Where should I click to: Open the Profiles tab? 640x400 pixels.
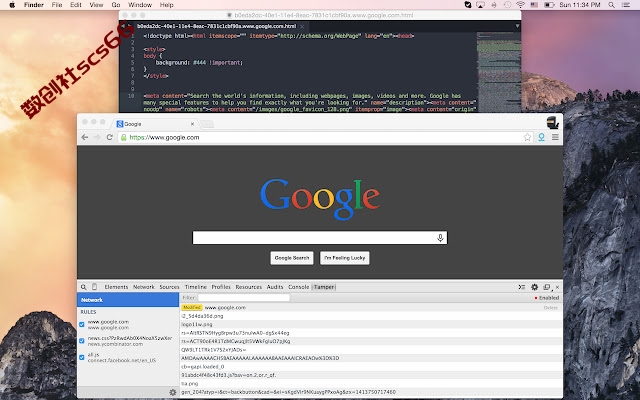(x=221, y=287)
